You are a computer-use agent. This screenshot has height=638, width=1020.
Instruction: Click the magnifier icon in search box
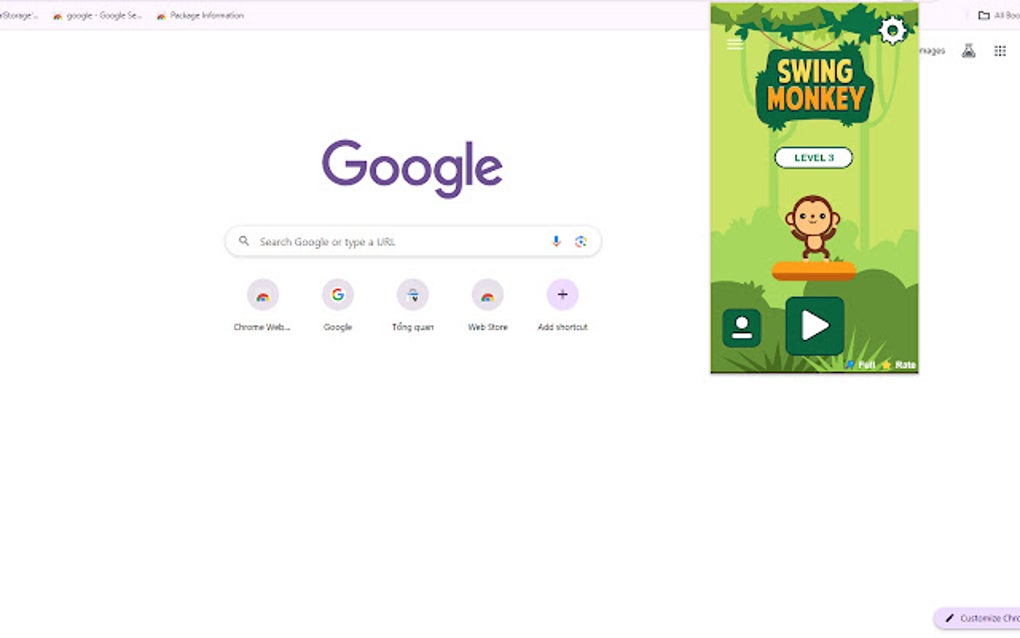(244, 241)
